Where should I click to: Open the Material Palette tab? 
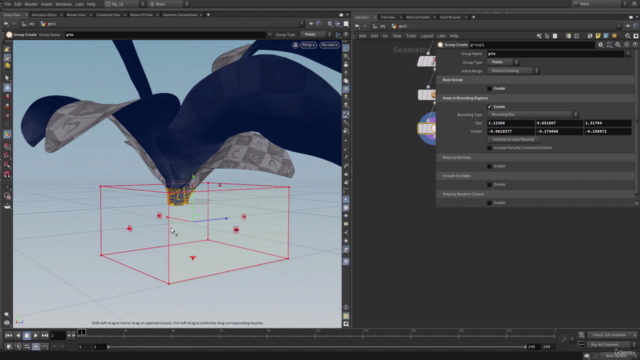tap(418, 17)
